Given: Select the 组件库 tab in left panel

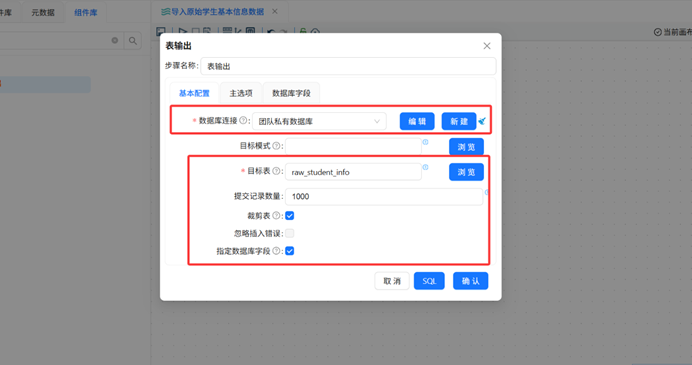Looking at the screenshot, I should [86, 12].
